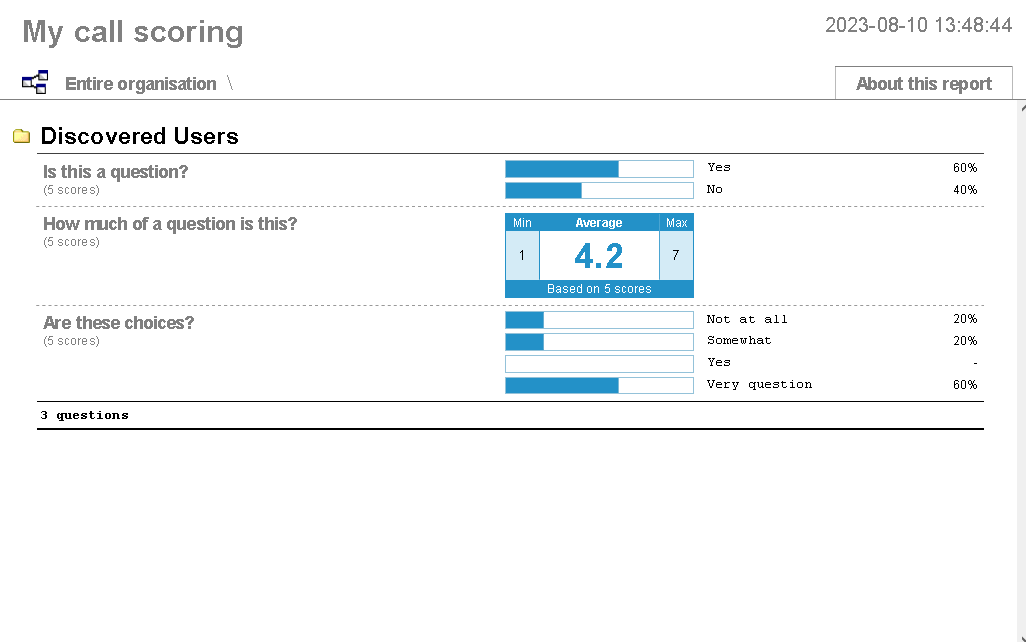Select the average score value 4.2

(x=598, y=255)
